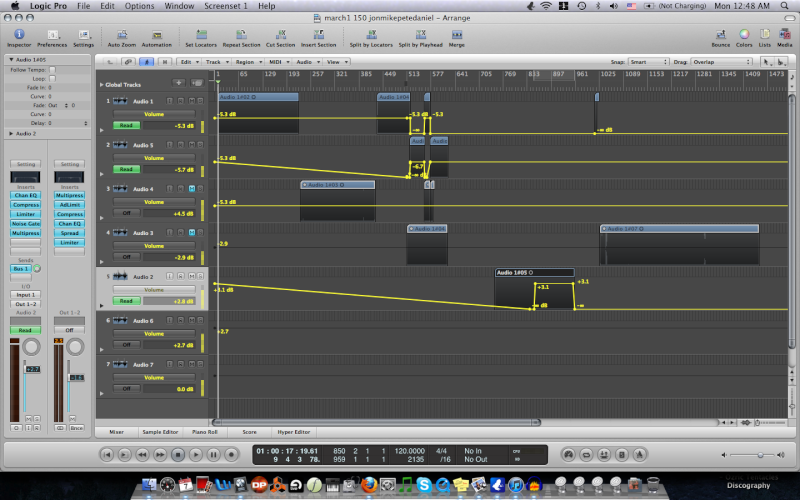Viewport: 800px width, 500px height.
Task: Toggle the Audio 4 automation Off mode
Action: (x=127, y=213)
